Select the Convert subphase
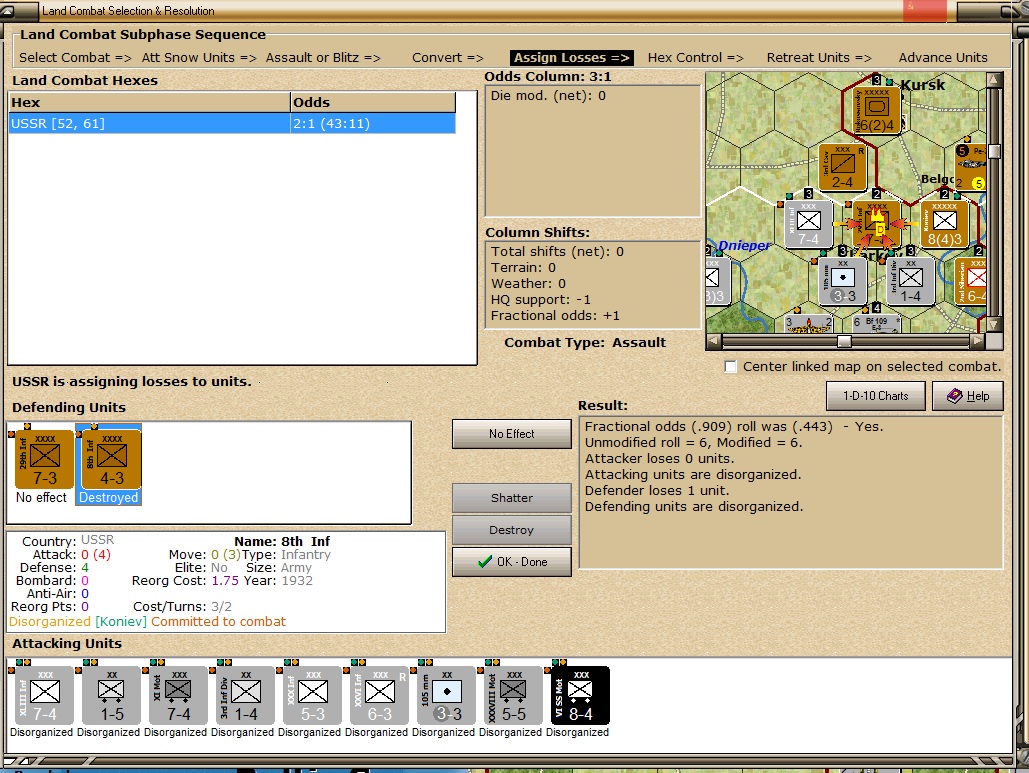The image size is (1029, 773). click(x=448, y=58)
